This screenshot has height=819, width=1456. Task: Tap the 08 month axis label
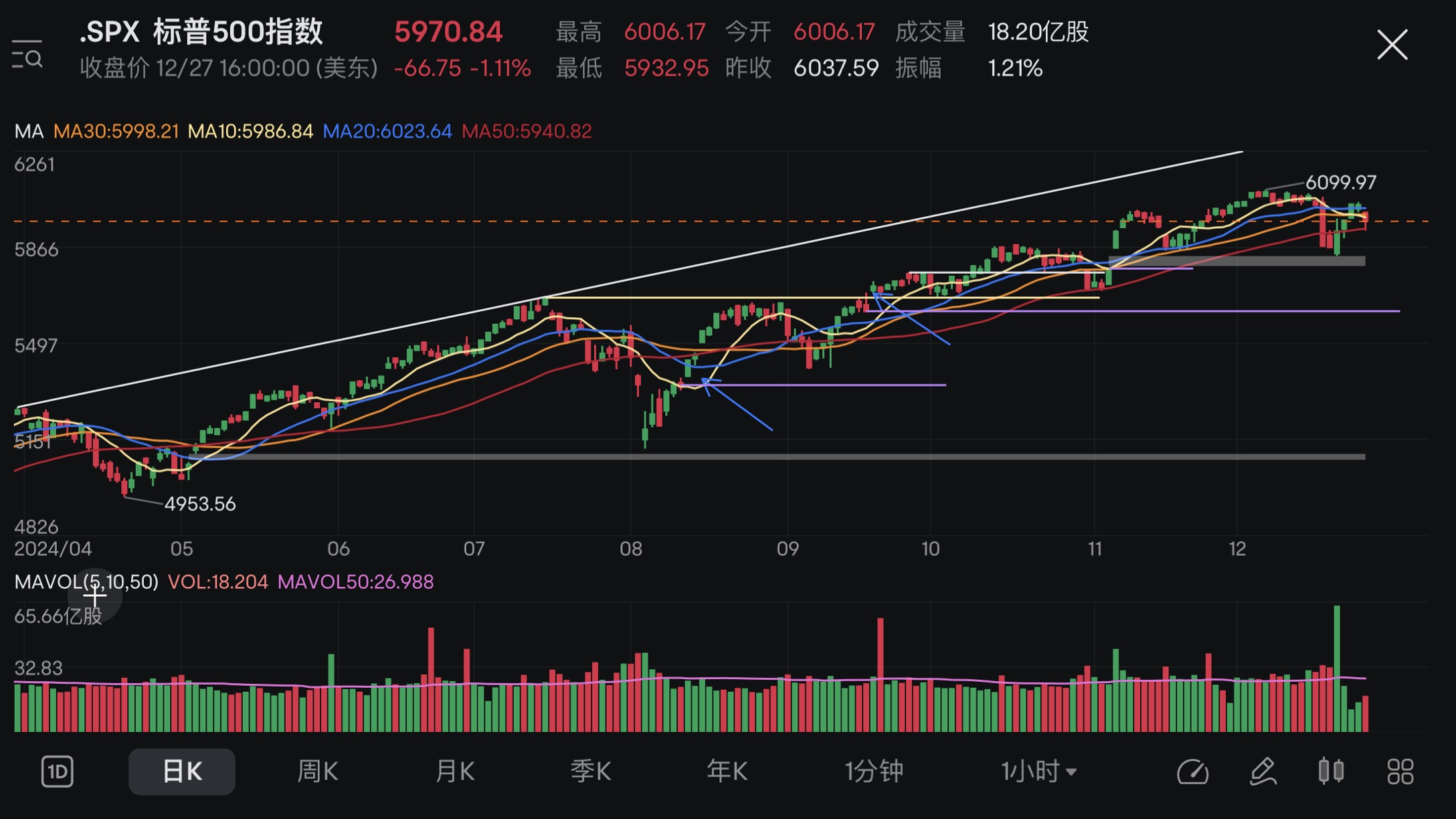click(630, 549)
